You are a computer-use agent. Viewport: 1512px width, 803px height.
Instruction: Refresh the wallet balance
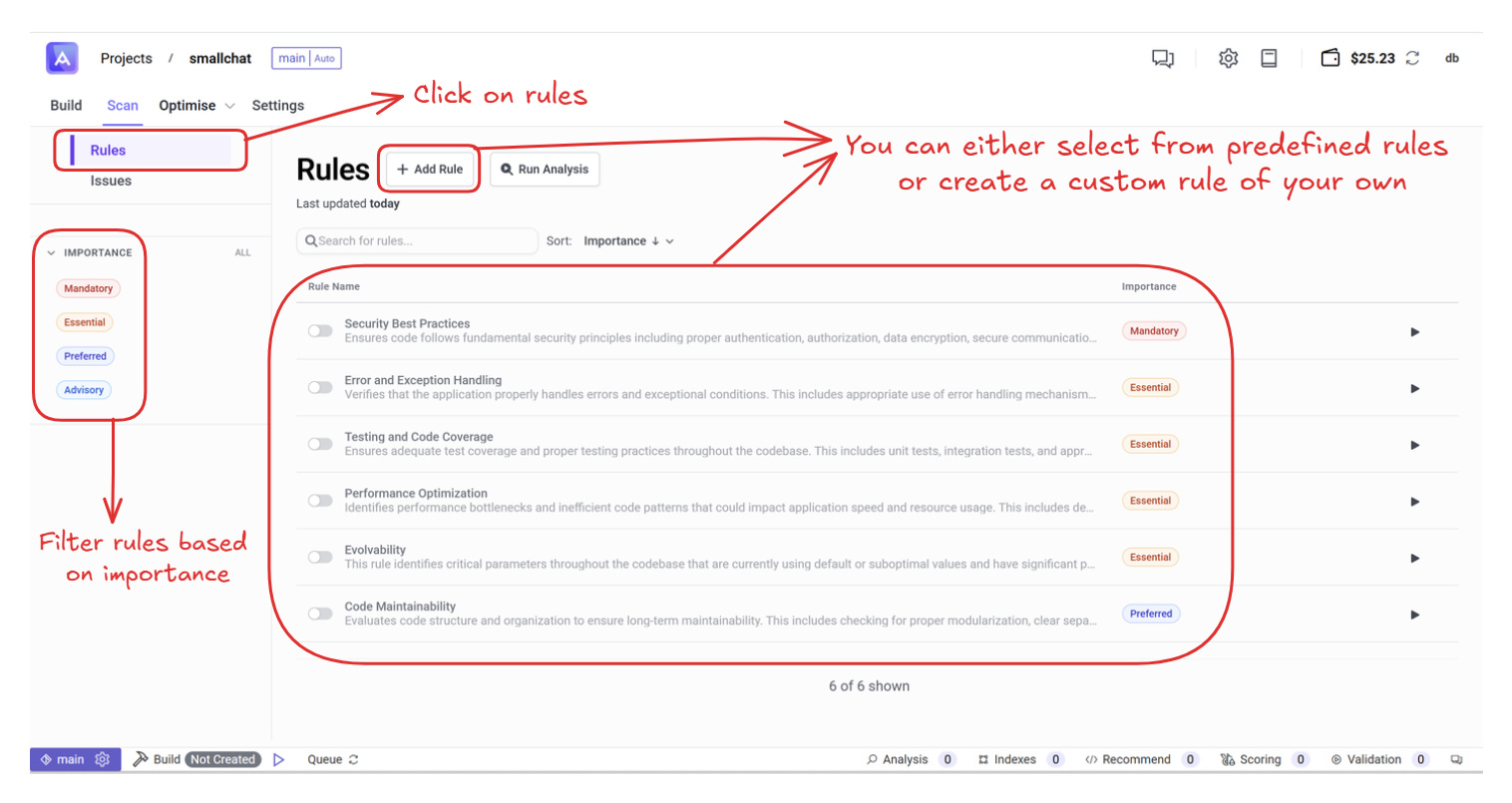[x=1412, y=58]
